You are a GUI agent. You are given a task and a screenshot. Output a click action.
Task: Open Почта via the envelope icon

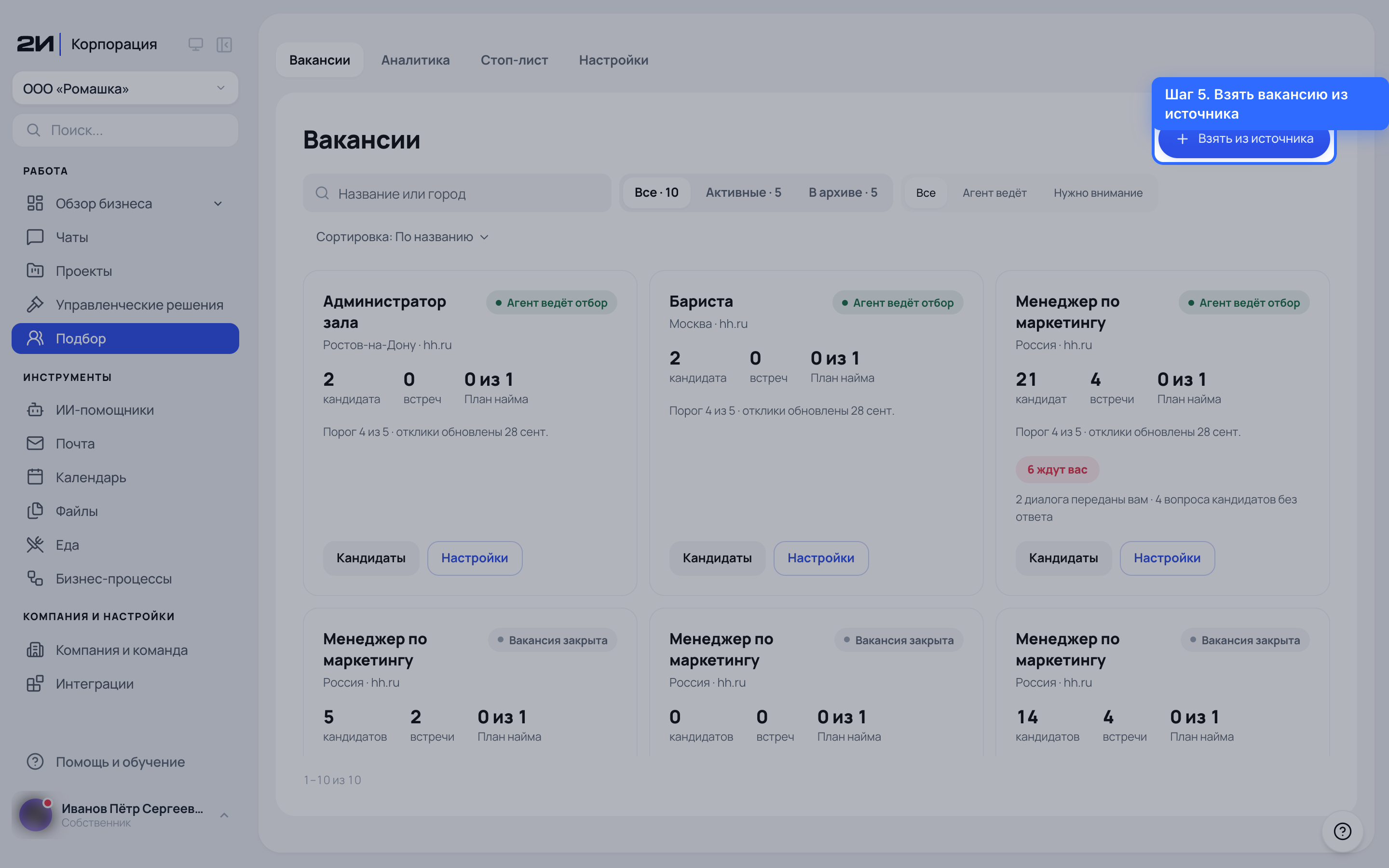click(x=35, y=443)
